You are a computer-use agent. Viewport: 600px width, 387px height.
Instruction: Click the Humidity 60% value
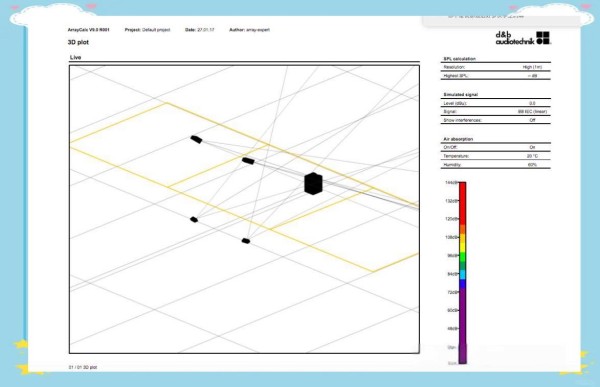pos(532,165)
